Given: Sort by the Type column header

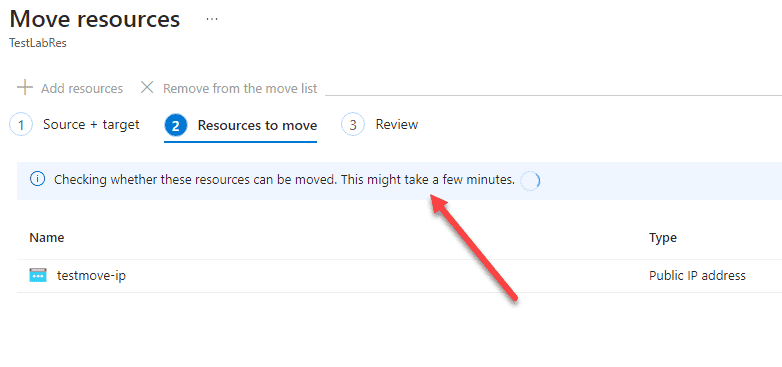Looking at the screenshot, I should (662, 238).
